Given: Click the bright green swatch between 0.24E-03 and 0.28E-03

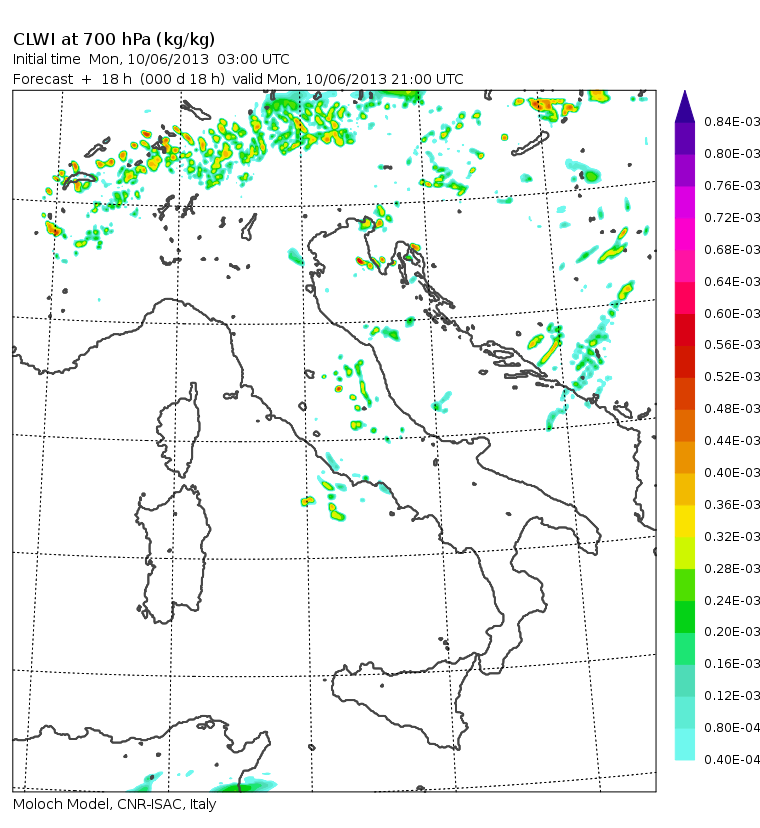Looking at the screenshot, I should (685, 585).
